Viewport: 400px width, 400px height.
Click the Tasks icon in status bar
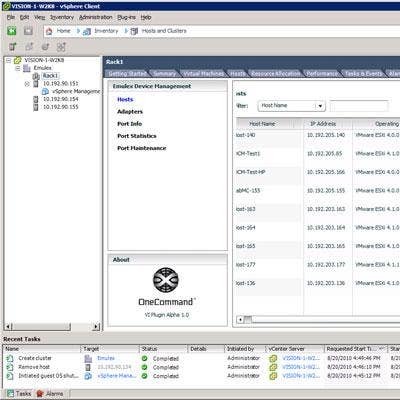click(11, 394)
